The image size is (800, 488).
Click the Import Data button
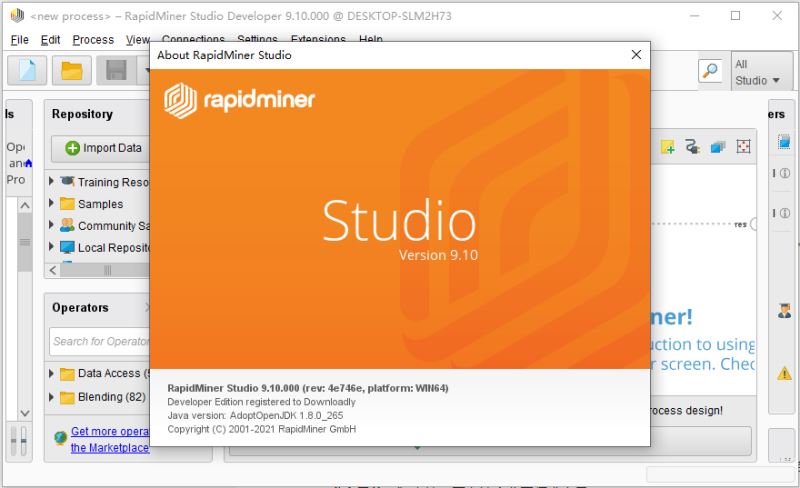pos(103,148)
